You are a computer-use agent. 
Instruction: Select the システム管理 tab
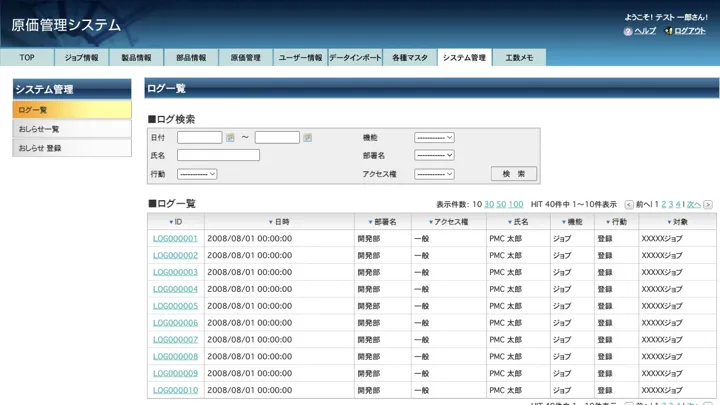click(464, 57)
